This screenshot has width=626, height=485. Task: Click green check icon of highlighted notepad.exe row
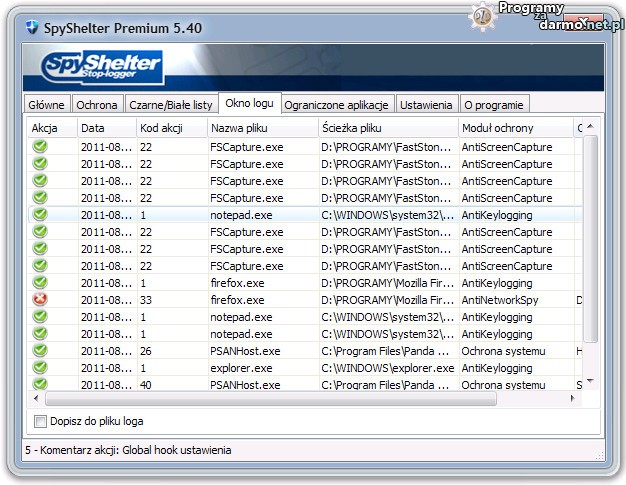[40, 214]
